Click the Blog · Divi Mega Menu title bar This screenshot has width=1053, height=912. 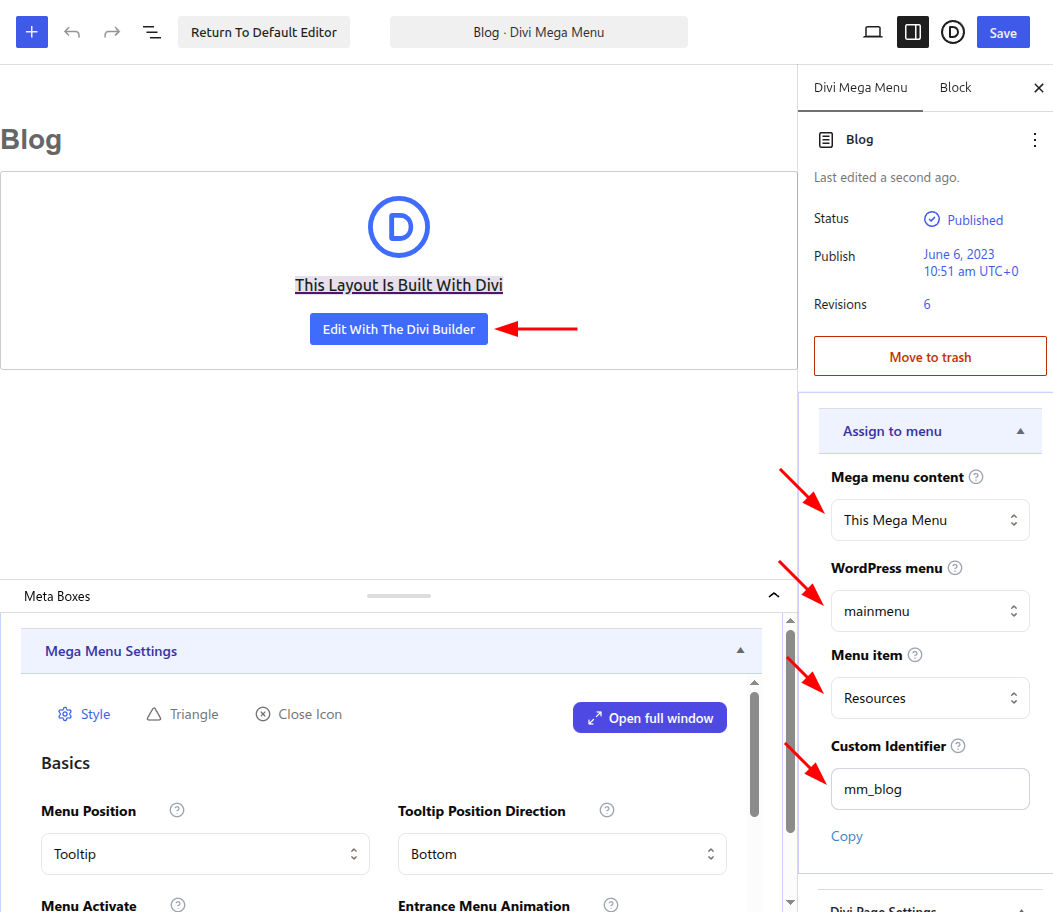pyautogui.click(x=539, y=32)
